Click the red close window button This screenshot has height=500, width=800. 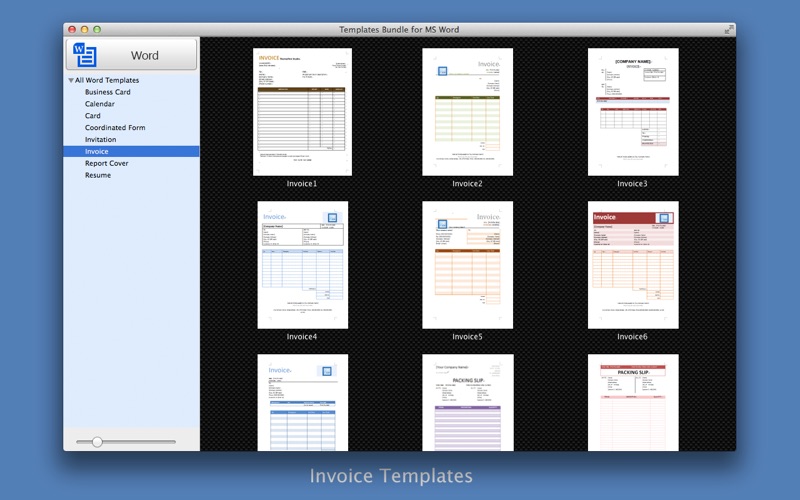click(72, 30)
